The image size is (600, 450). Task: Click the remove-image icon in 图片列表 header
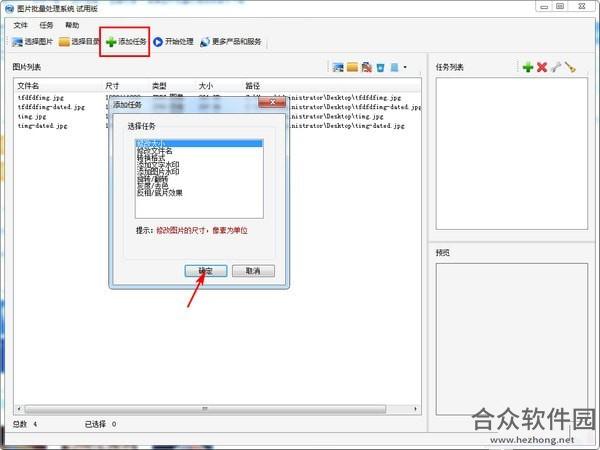pos(367,67)
